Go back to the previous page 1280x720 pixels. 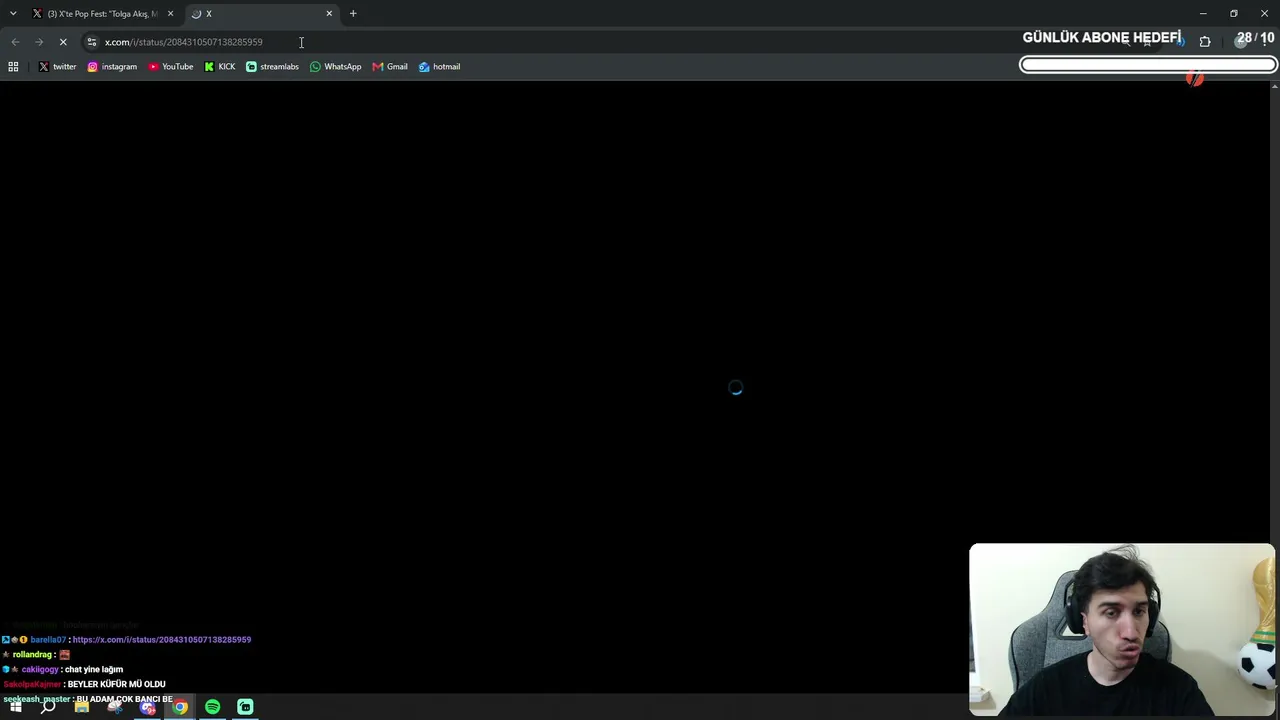[15, 42]
